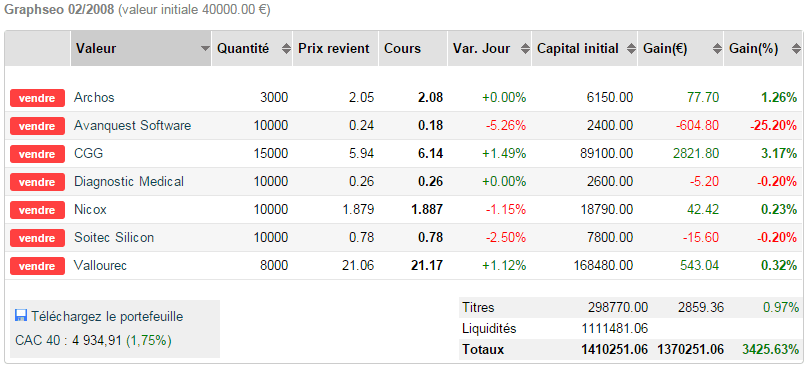Click vendre beside Vallourec

(x=37, y=266)
